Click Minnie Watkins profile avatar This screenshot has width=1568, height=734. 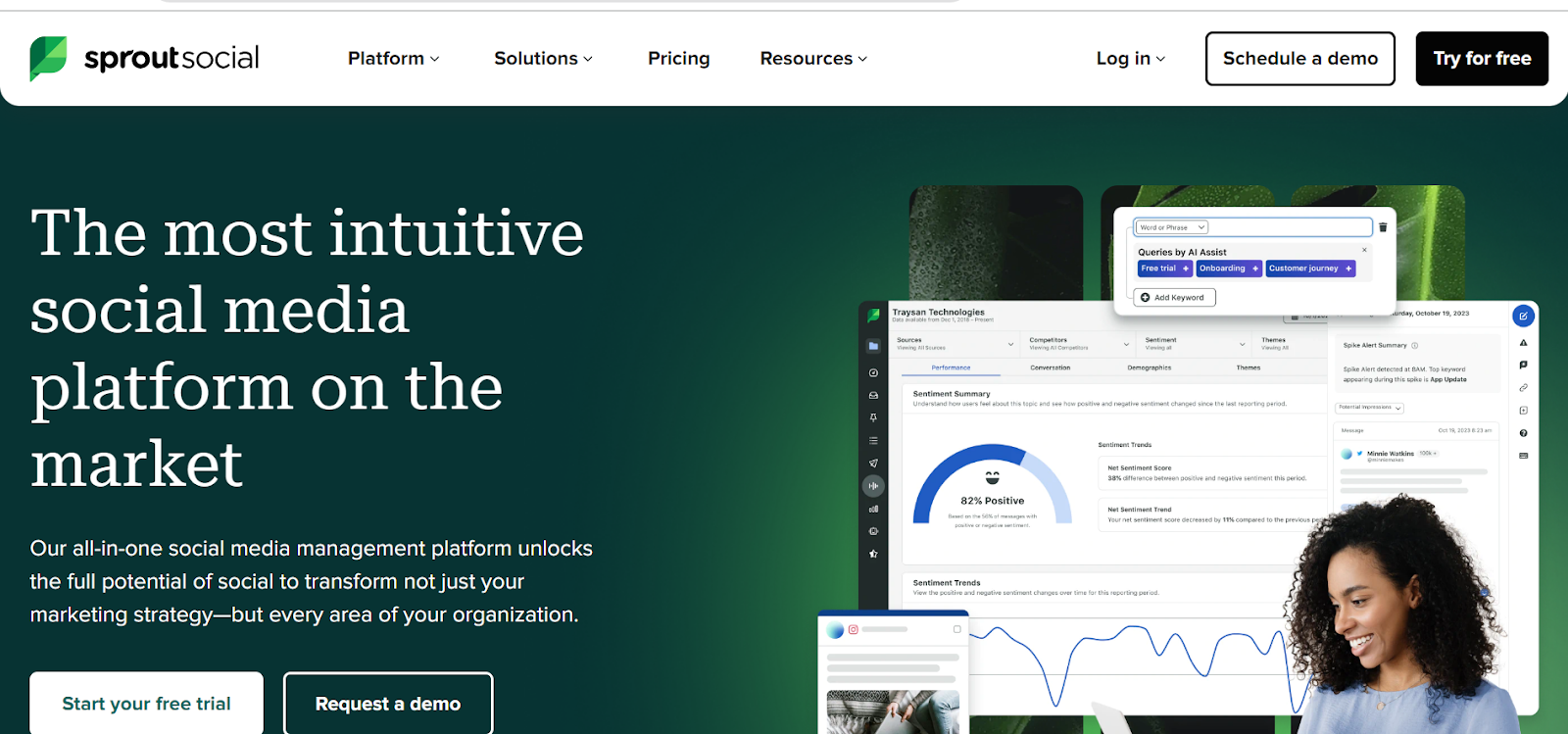pyautogui.click(x=1347, y=454)
